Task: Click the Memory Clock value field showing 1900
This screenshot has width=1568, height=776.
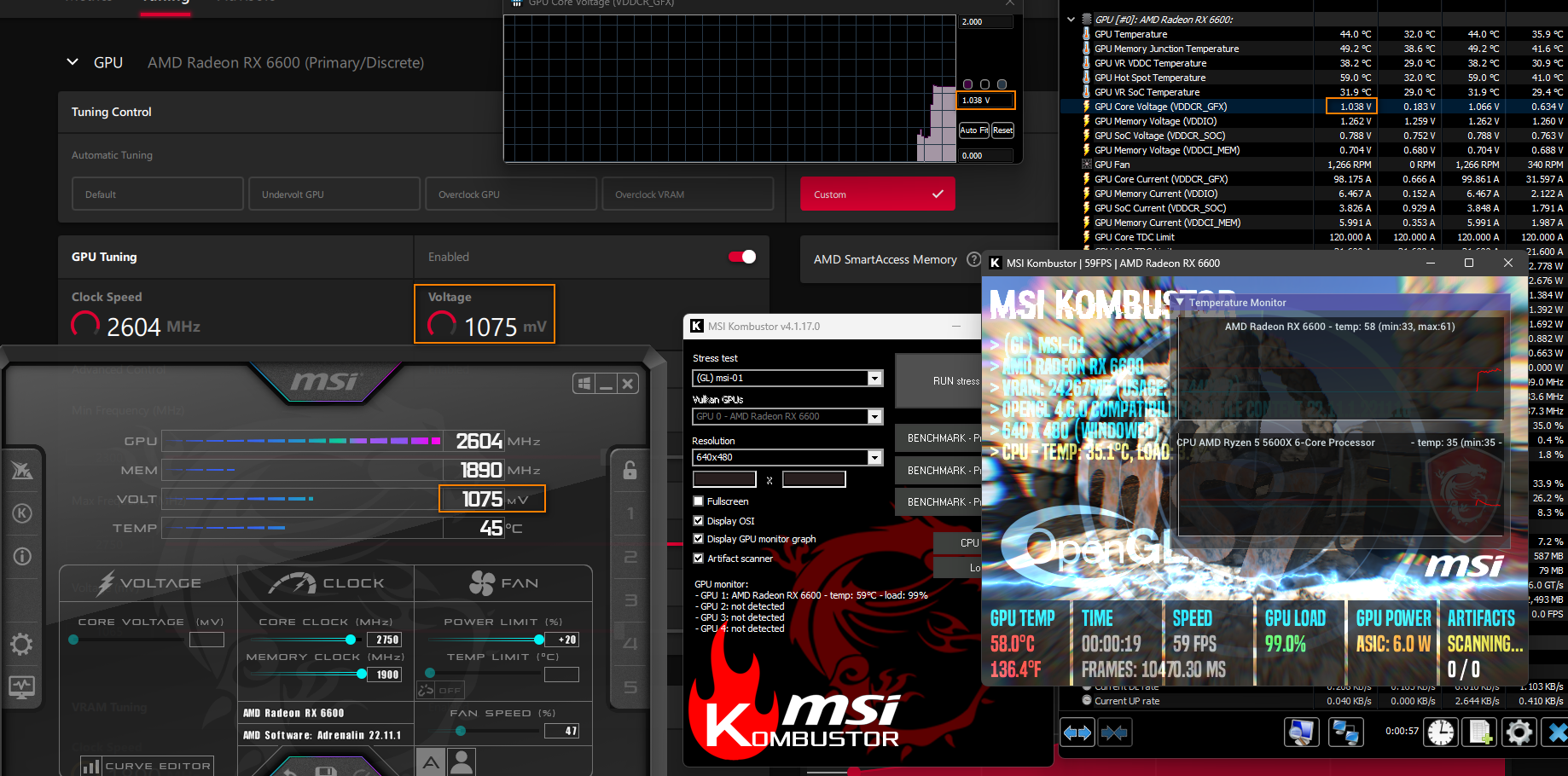Action: pos(385,675)
